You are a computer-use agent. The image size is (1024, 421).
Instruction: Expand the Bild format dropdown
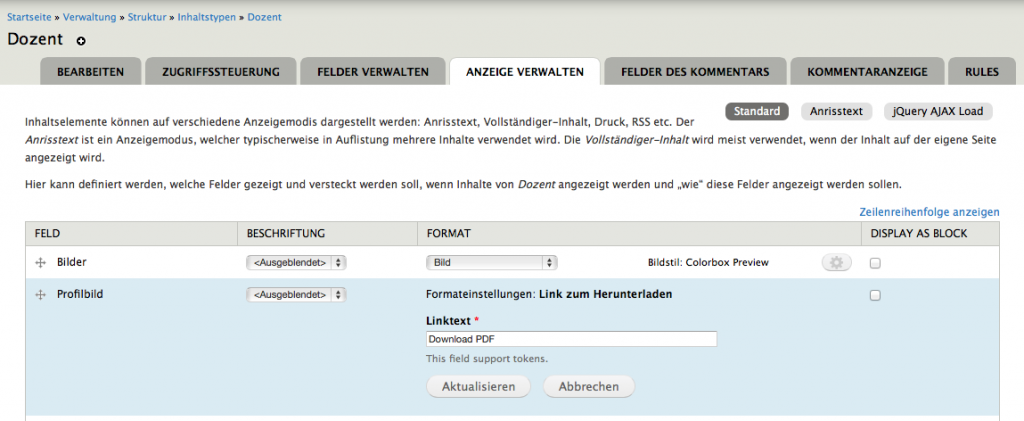point(491,263)
